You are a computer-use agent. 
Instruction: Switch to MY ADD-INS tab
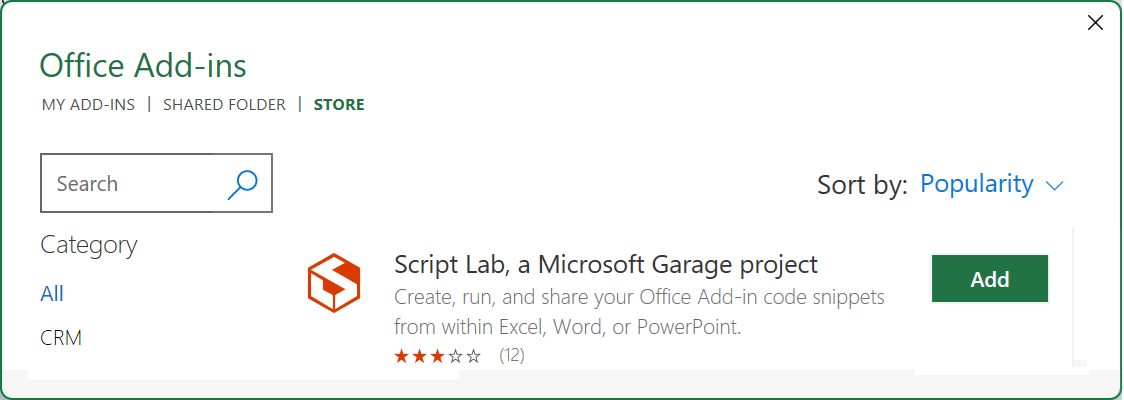click(88, 105)
